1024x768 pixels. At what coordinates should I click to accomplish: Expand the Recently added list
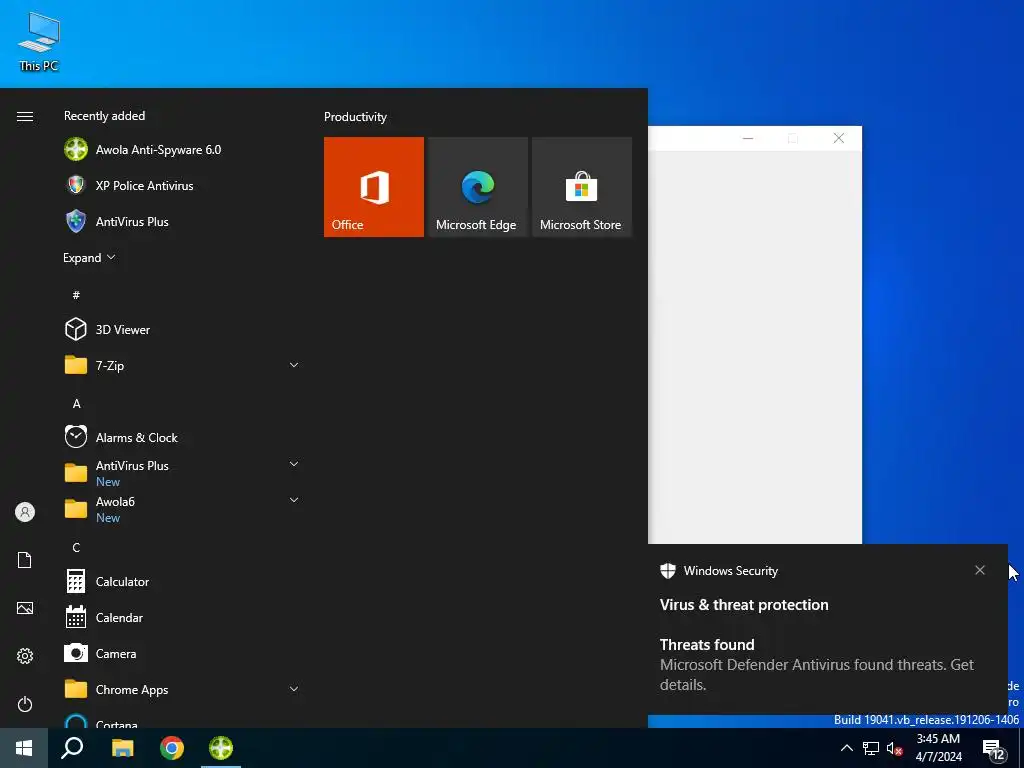point(89,257)
